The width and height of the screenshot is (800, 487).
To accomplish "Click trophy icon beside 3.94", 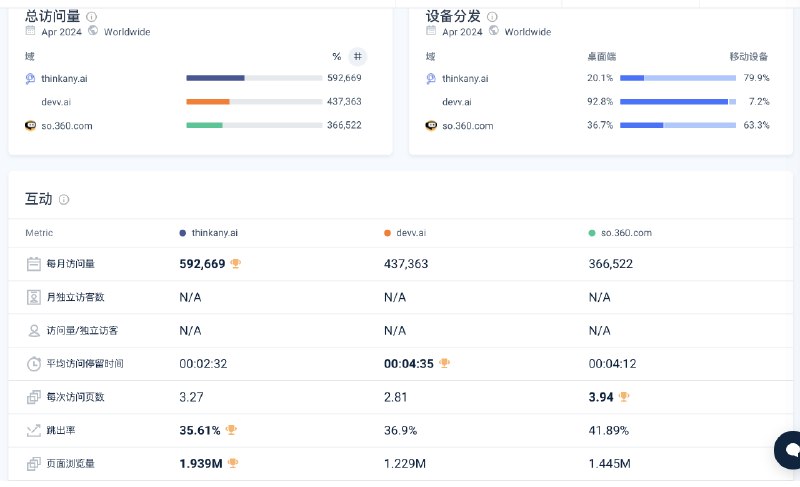I will (x=623, y=396).
